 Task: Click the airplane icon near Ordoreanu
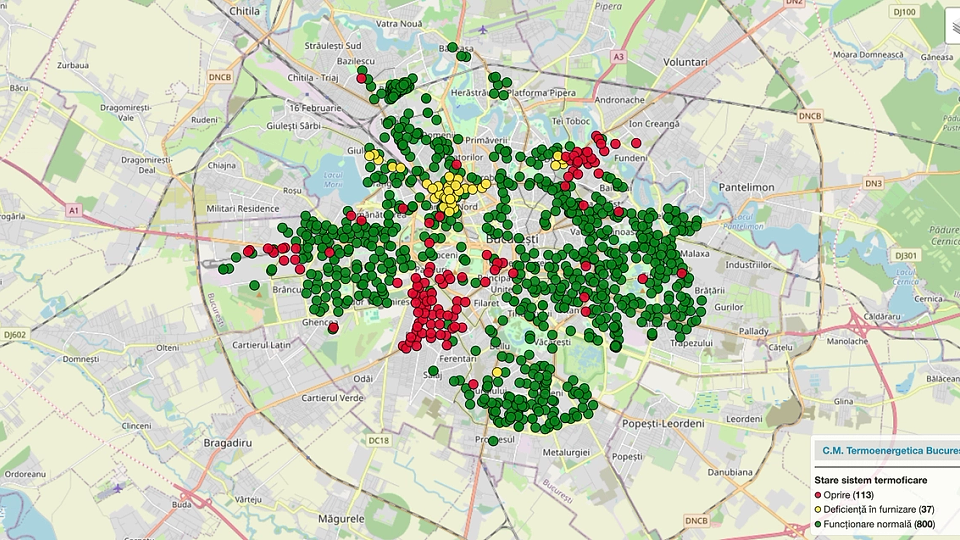pyautogui.click(x=118, y=489)
